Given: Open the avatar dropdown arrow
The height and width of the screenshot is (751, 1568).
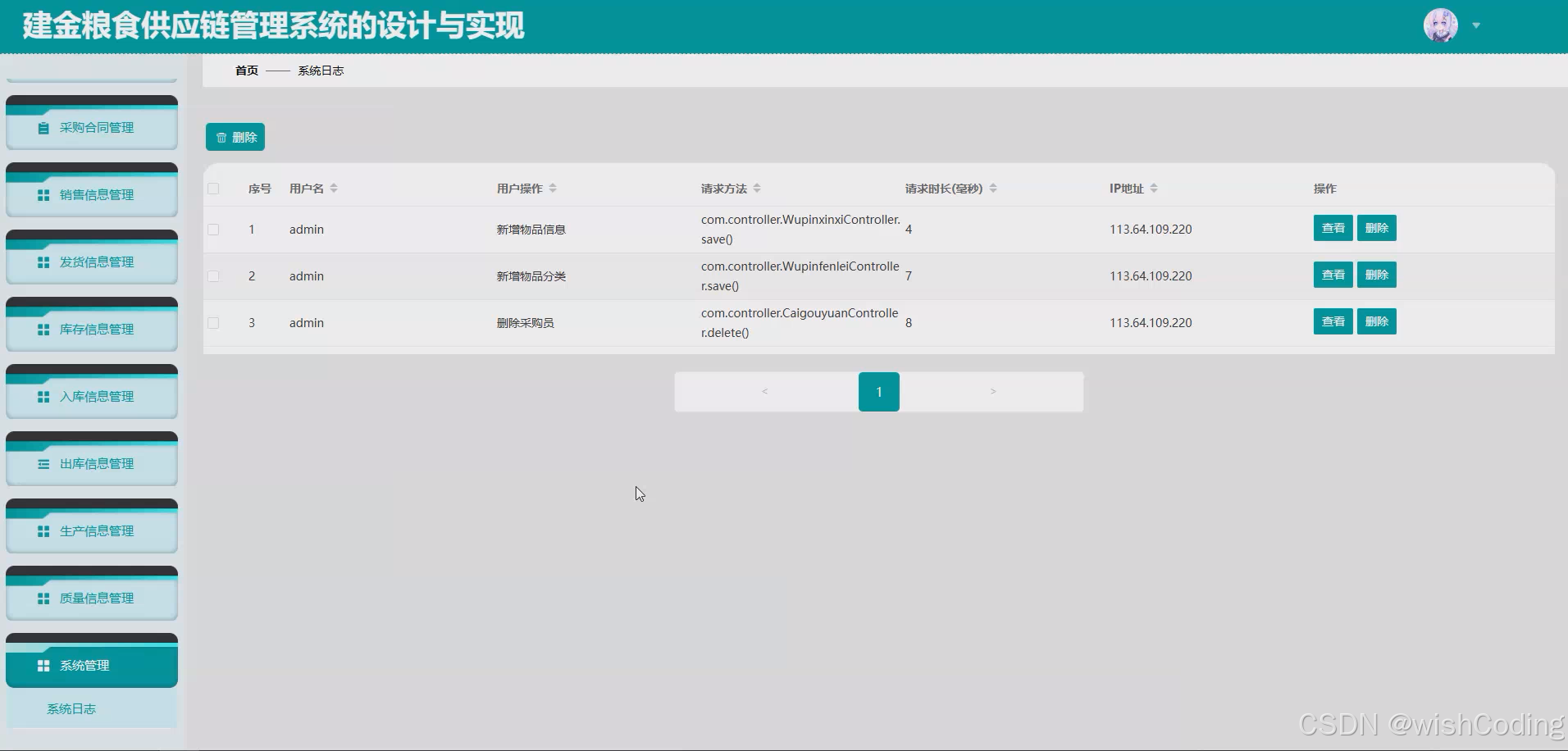Looking at the screenshot, I should pos(1476,25).
